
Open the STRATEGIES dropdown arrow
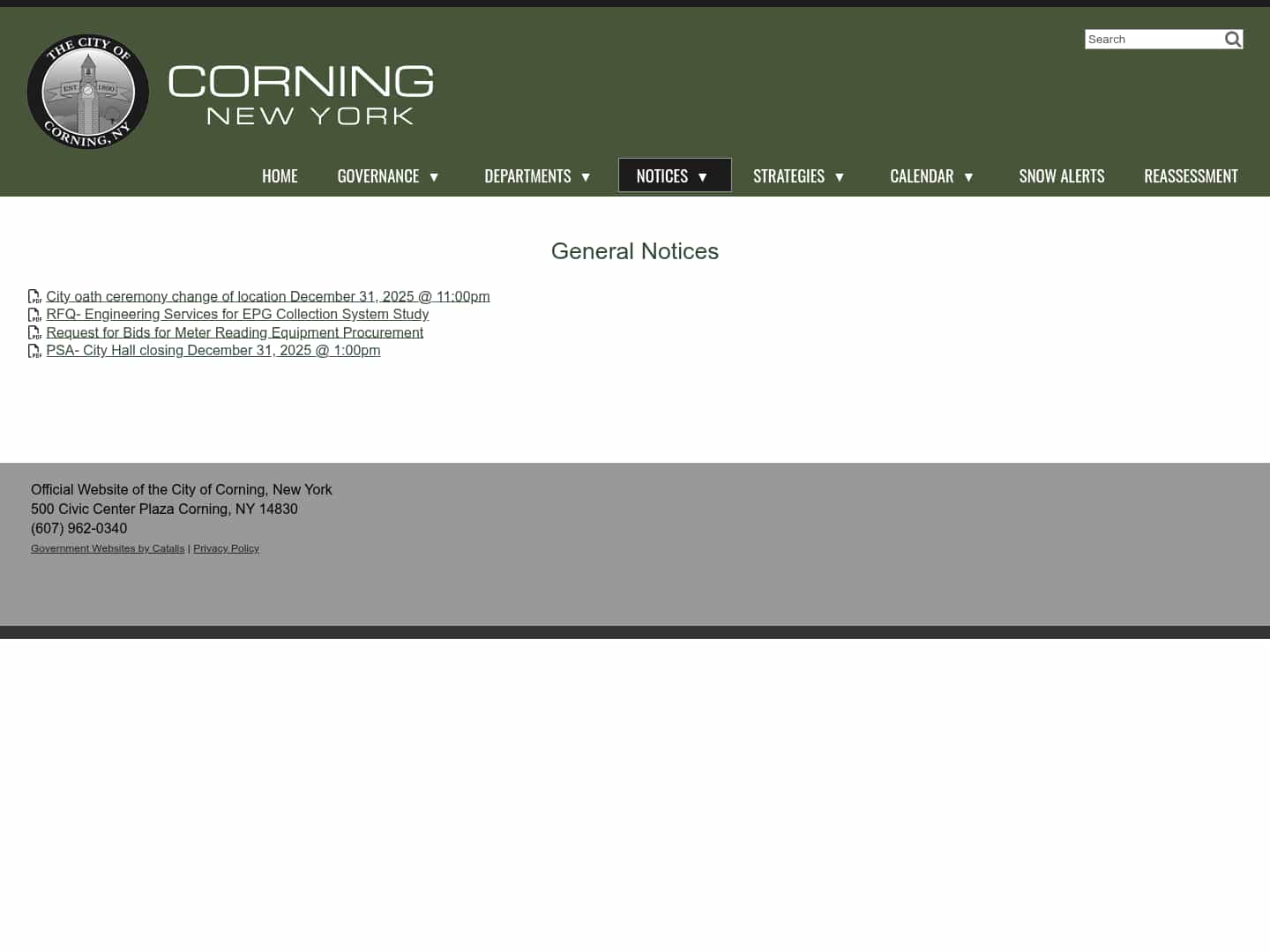click(839, 176)
